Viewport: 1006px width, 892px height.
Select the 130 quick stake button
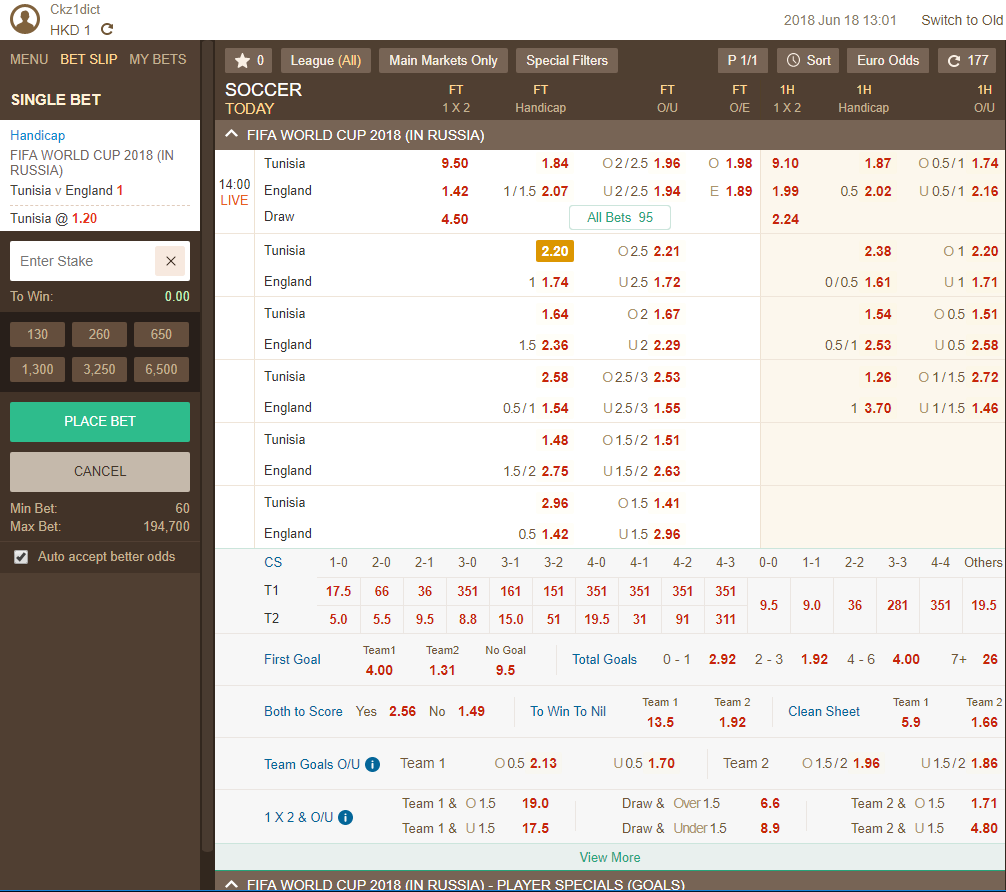click(37, 334)
